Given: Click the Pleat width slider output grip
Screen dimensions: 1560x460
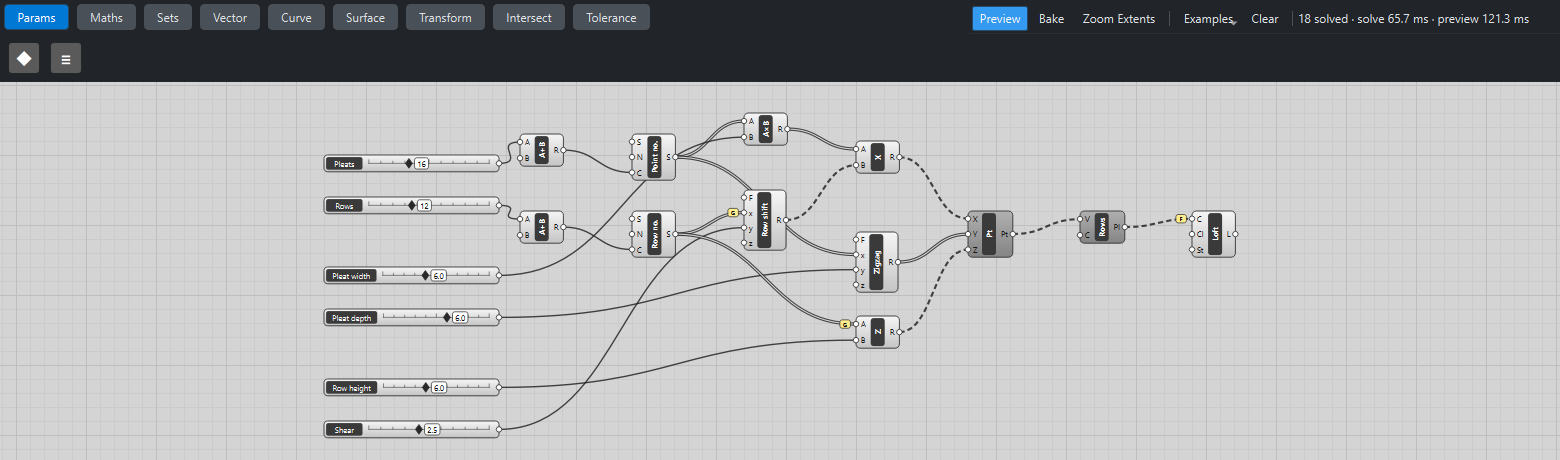Looking at the screenshot, I should [498, 275].
